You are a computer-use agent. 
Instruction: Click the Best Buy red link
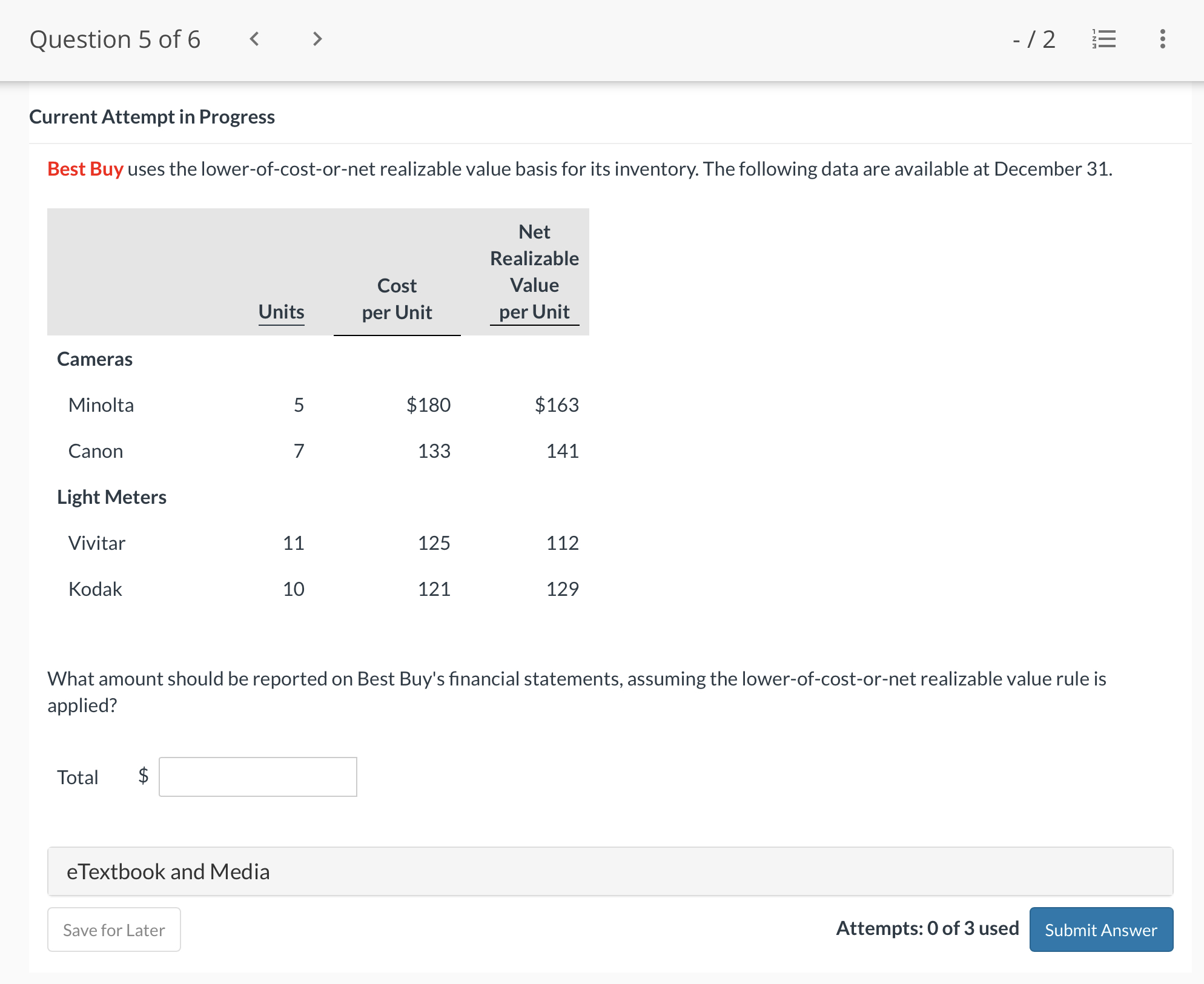(85, 169)
